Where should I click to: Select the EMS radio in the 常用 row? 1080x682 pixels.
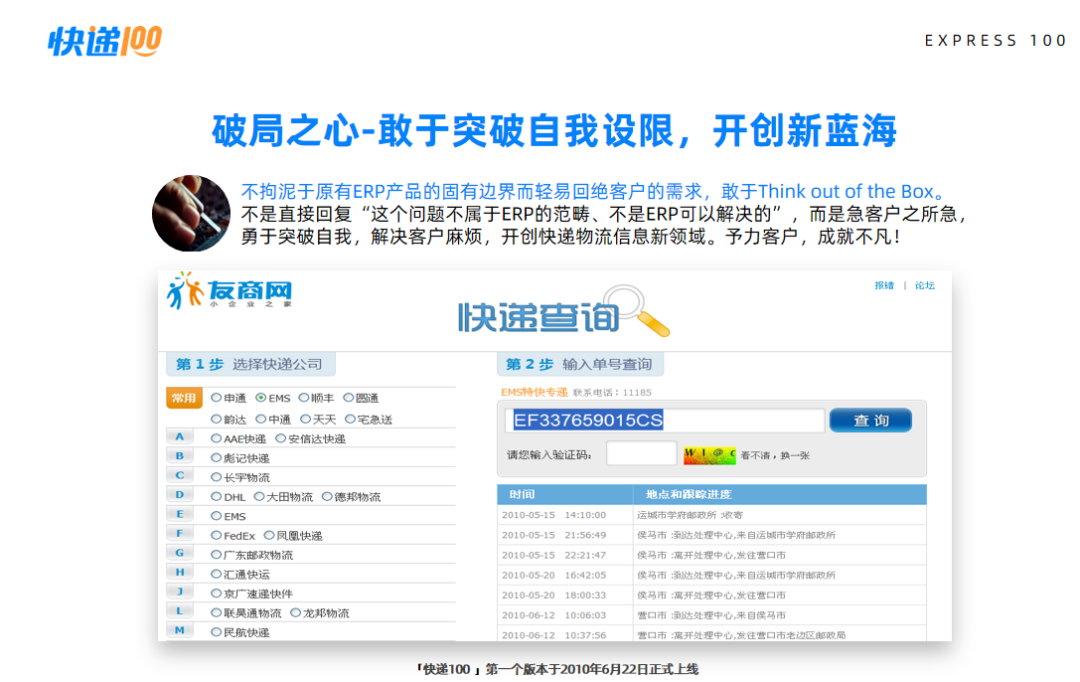(260, 397)
